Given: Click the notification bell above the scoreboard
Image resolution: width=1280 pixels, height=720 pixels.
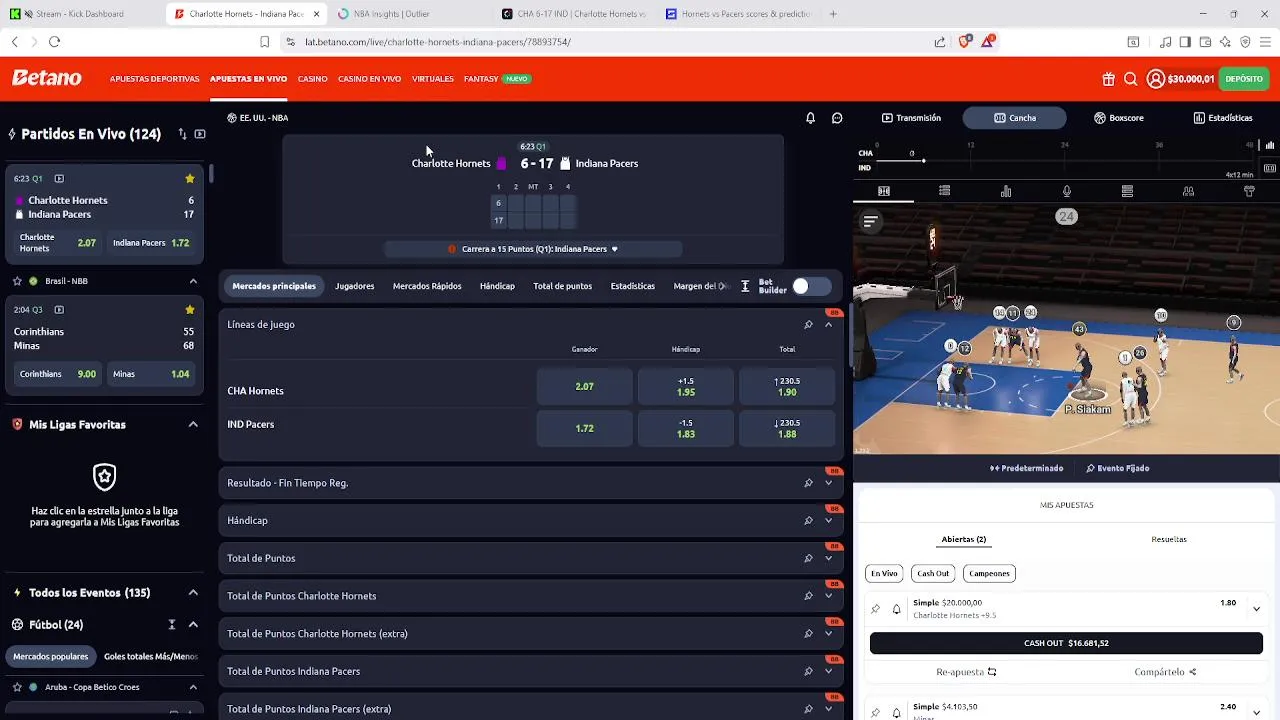Looking at the screenshot, I should [810, 118].
